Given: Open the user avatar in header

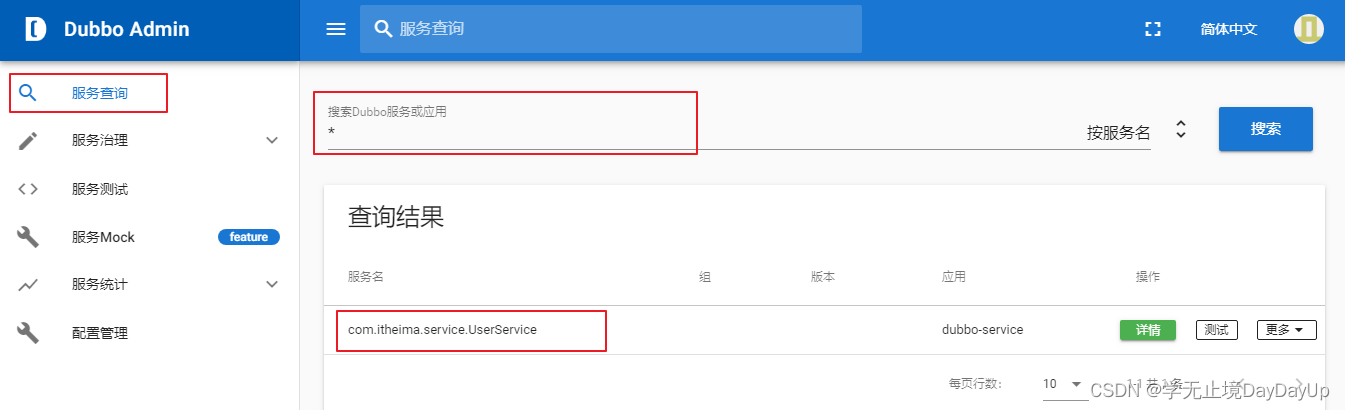Looking at the screenshot, I should click(x=1309, y=29).
